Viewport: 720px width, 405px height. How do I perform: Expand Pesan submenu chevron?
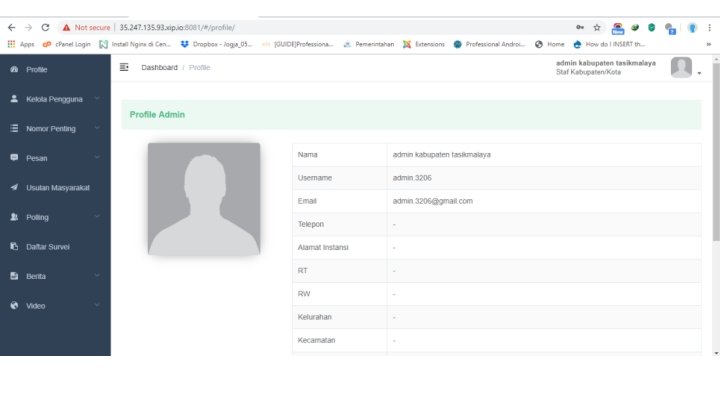point(97,157)
